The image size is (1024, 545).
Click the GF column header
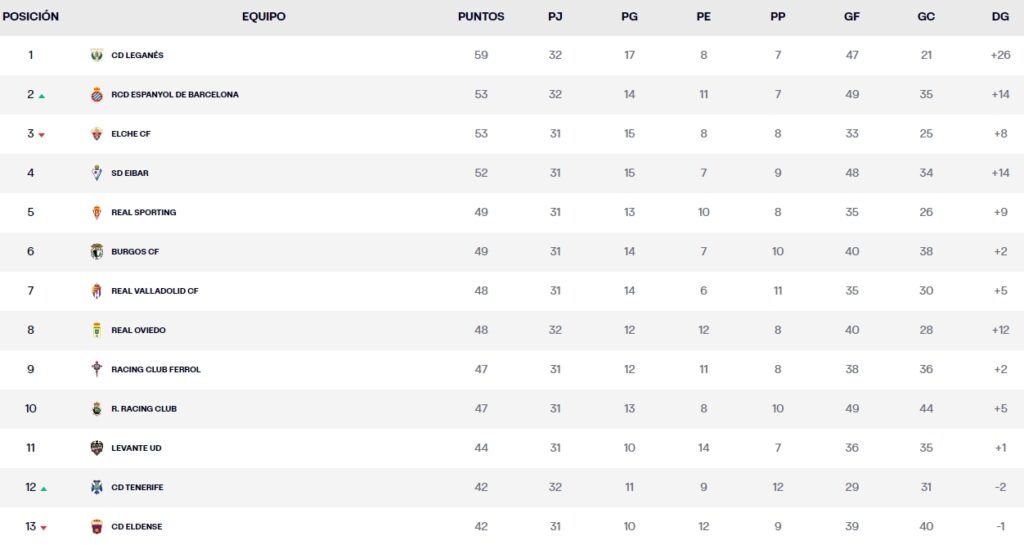[852, 17]
